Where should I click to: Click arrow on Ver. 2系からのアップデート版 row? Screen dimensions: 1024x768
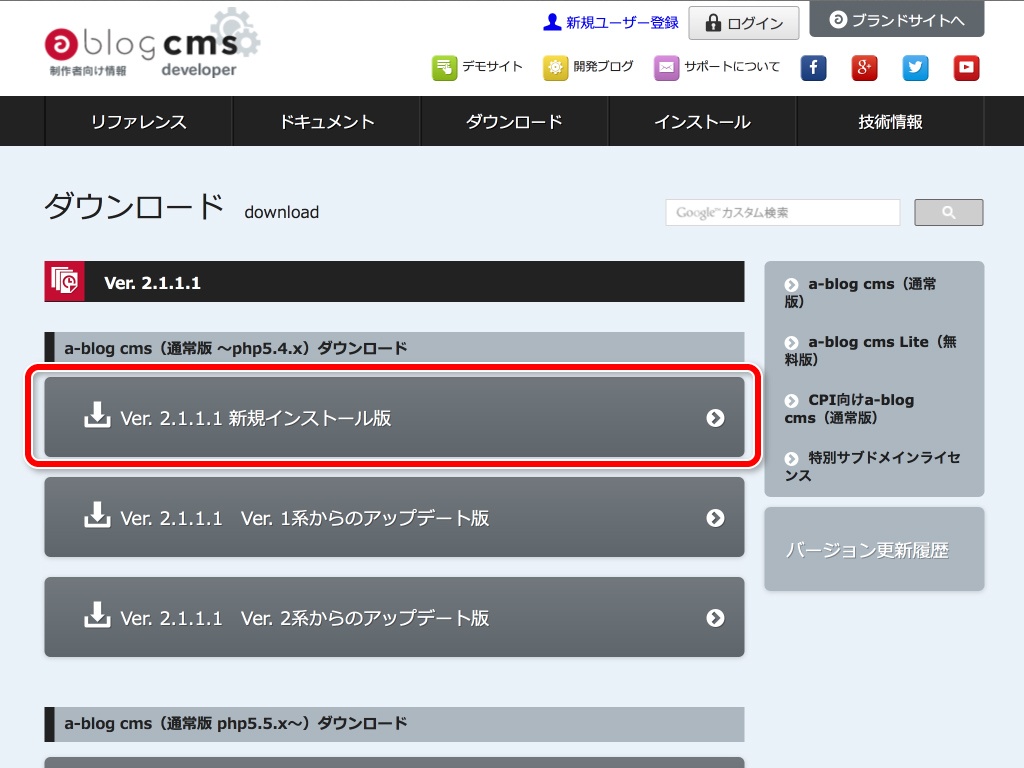click(715, 617)
